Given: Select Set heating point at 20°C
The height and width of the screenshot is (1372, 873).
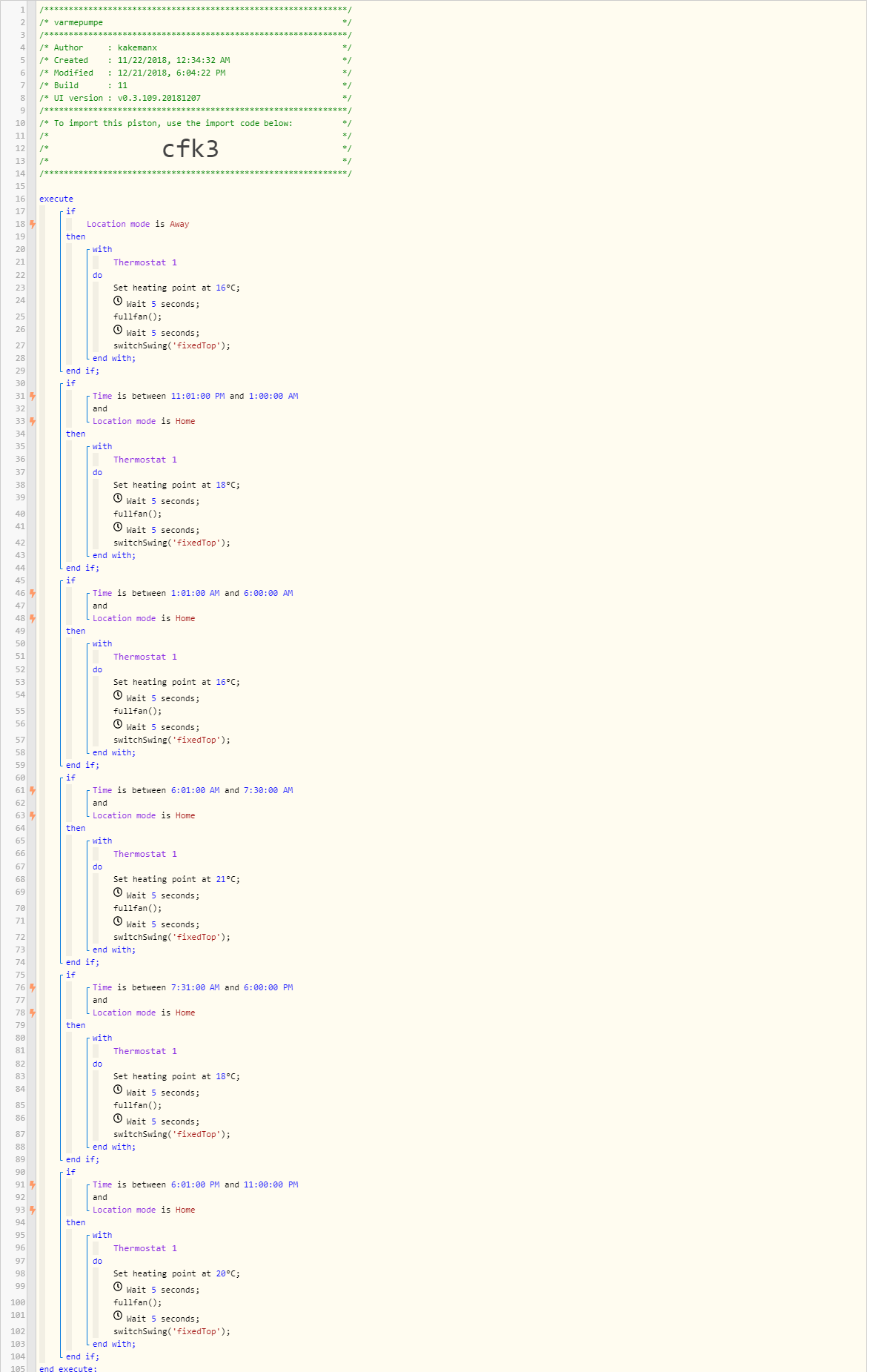Looking at the screenshot, I should [176, 1273].
